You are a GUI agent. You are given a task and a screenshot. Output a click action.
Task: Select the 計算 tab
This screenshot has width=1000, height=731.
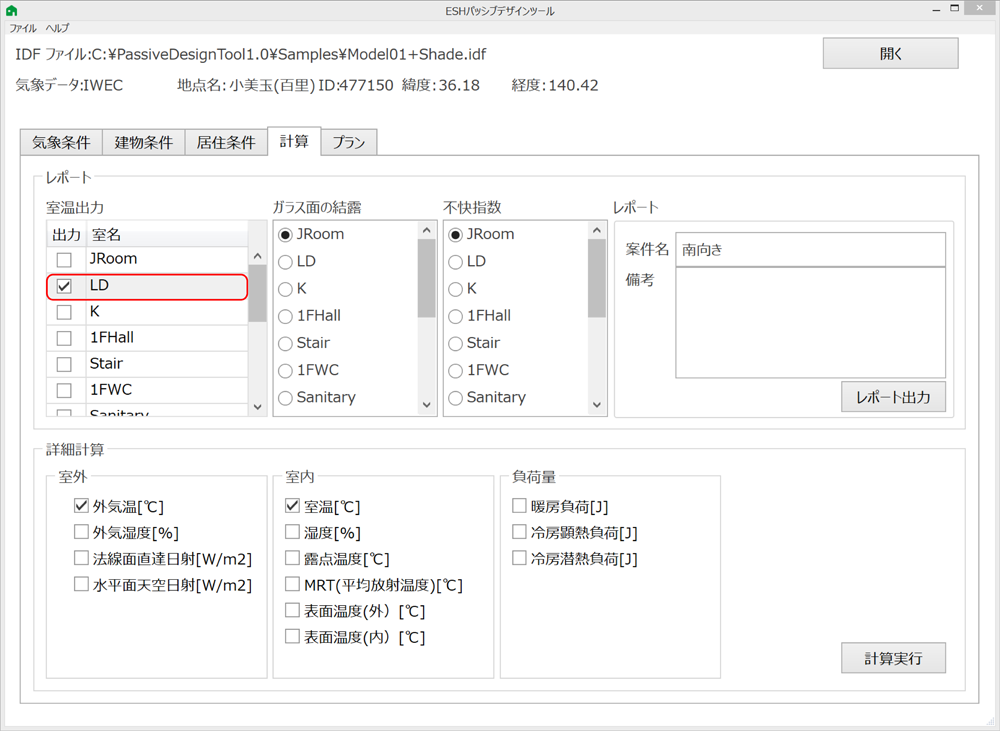pyautogui.click(x=294, y=141)
